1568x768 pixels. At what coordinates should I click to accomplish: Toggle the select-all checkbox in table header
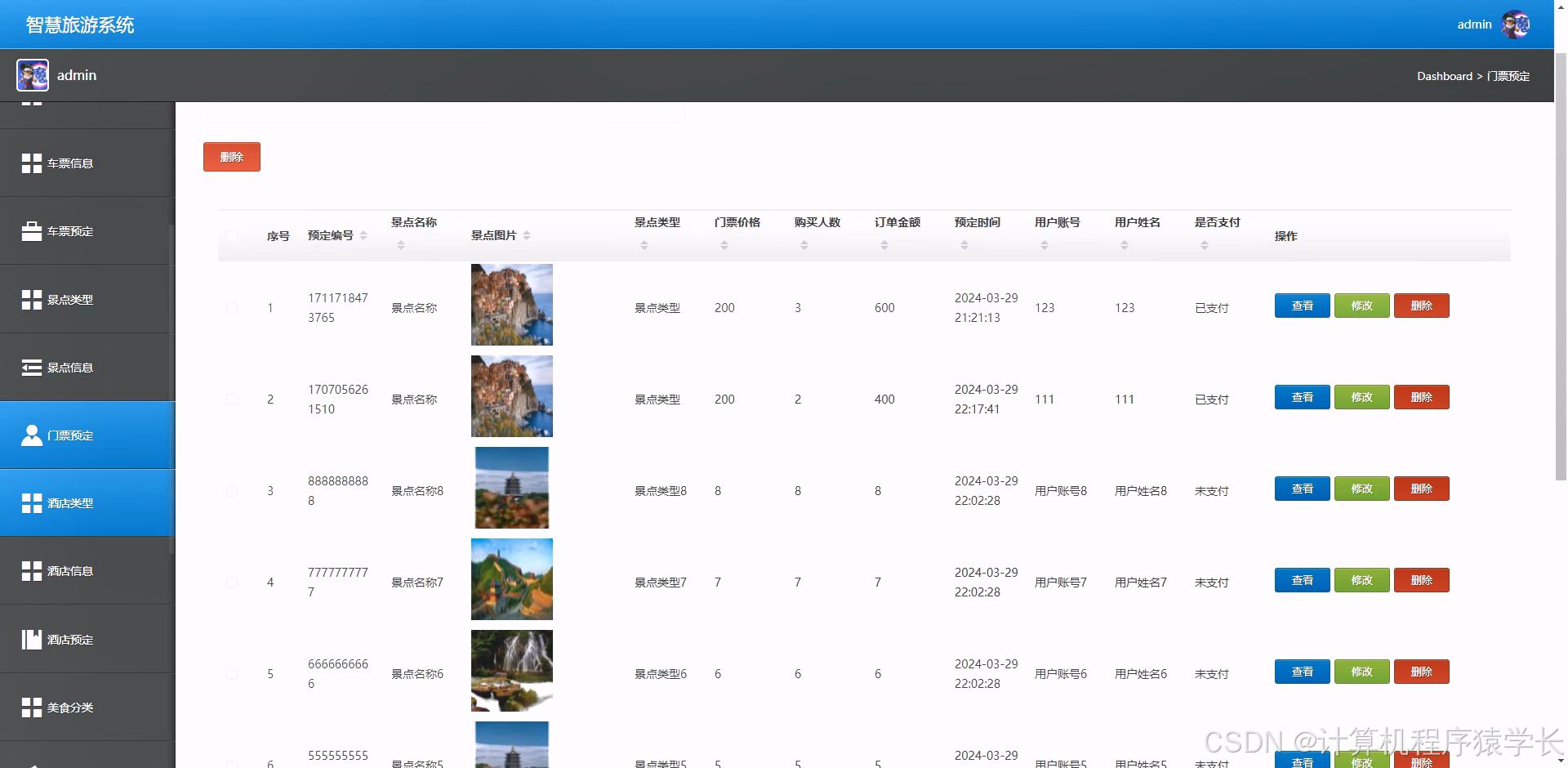[232, 236]
